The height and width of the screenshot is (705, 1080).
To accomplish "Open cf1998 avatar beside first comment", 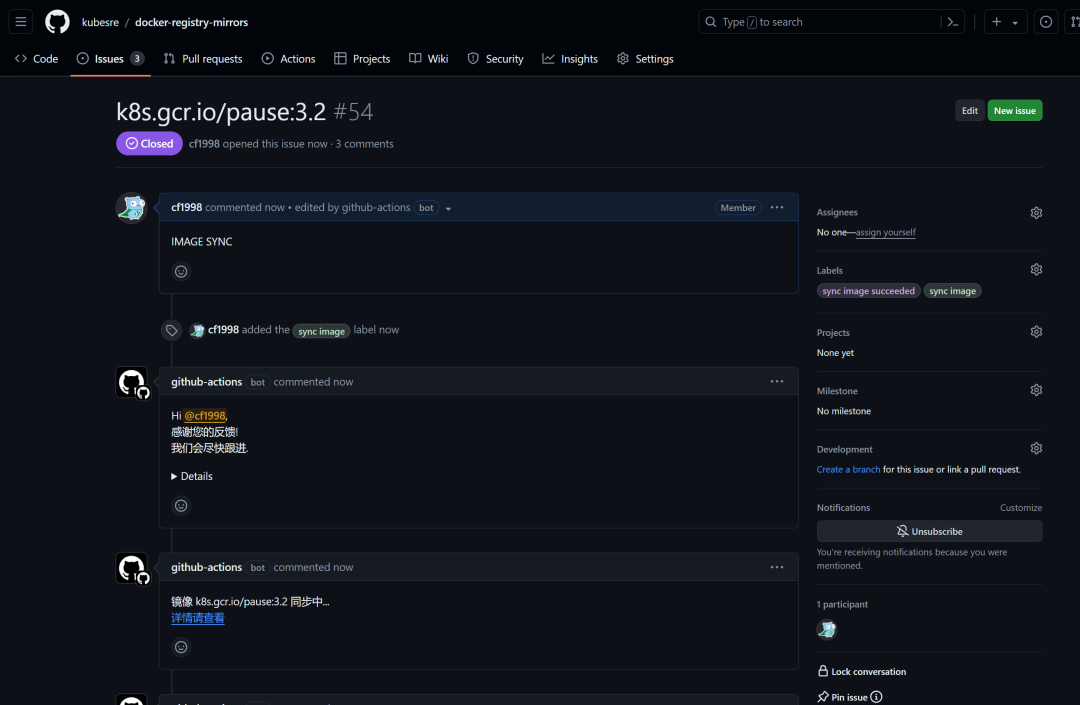I will pos(132,208).
